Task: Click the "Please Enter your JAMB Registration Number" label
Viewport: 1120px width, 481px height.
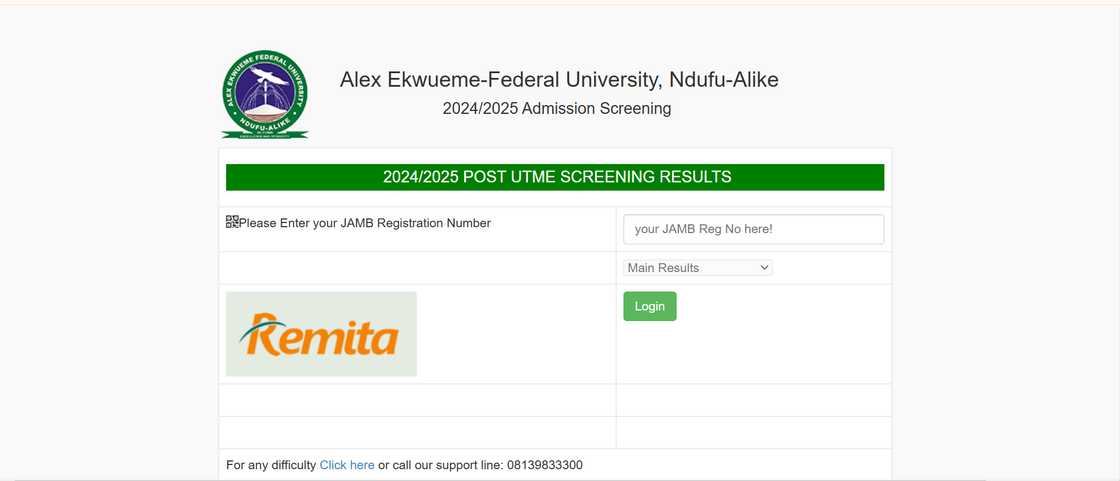Action: click(365, 223)
